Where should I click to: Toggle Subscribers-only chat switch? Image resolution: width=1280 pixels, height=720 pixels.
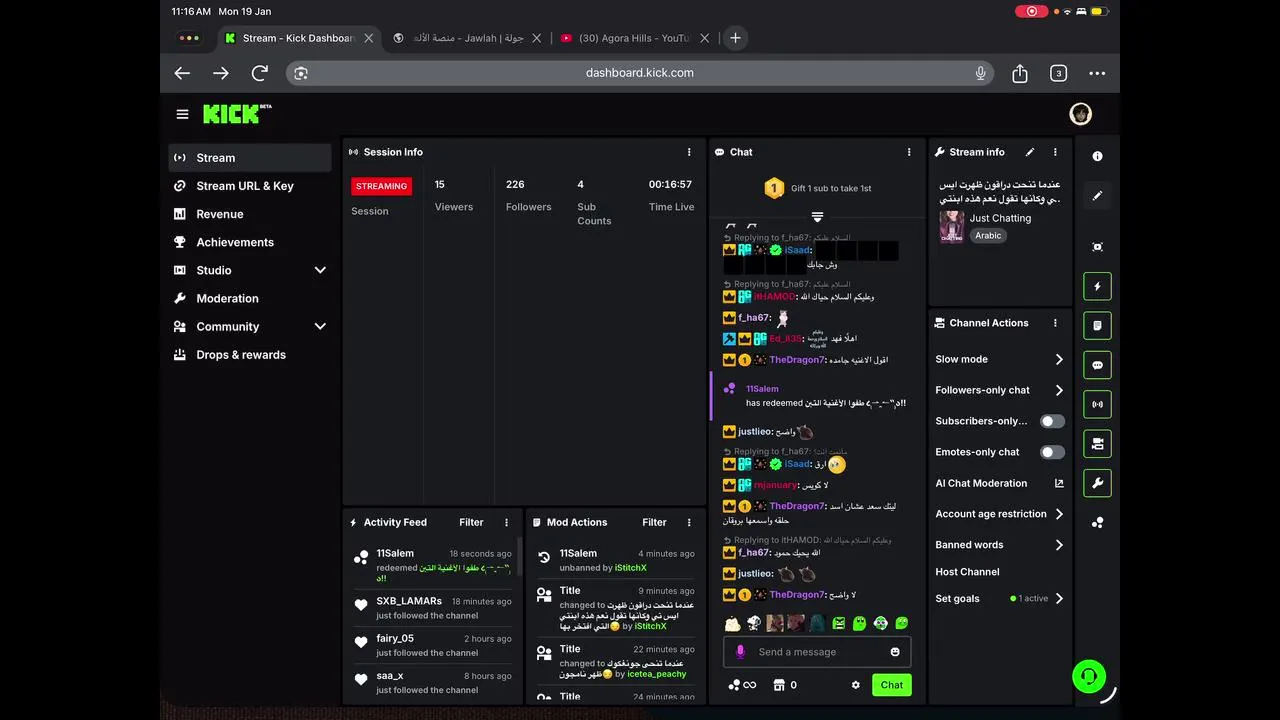[x=1052, y=421]
